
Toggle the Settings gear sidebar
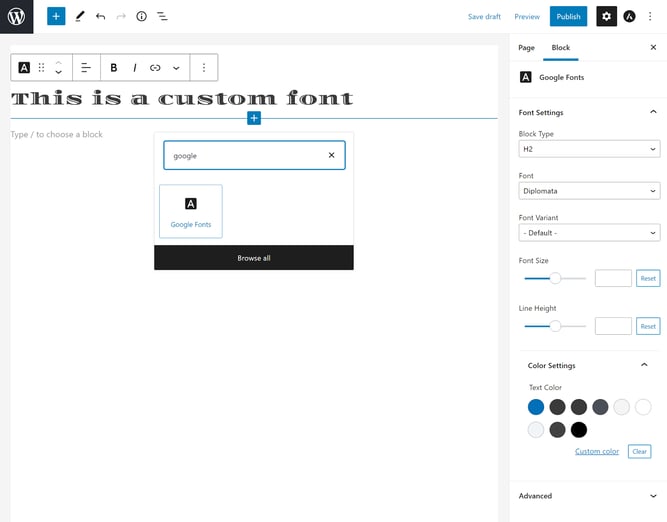(606, 17)
